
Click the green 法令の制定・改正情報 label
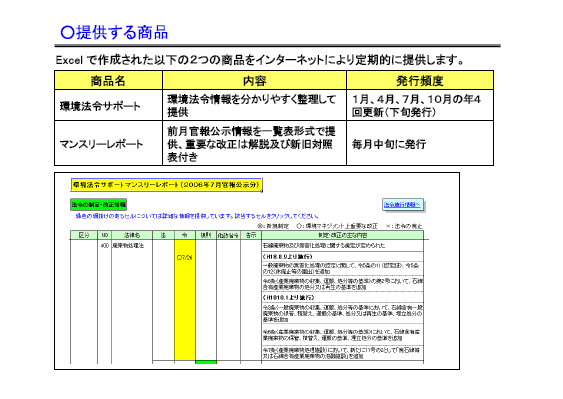98,205
